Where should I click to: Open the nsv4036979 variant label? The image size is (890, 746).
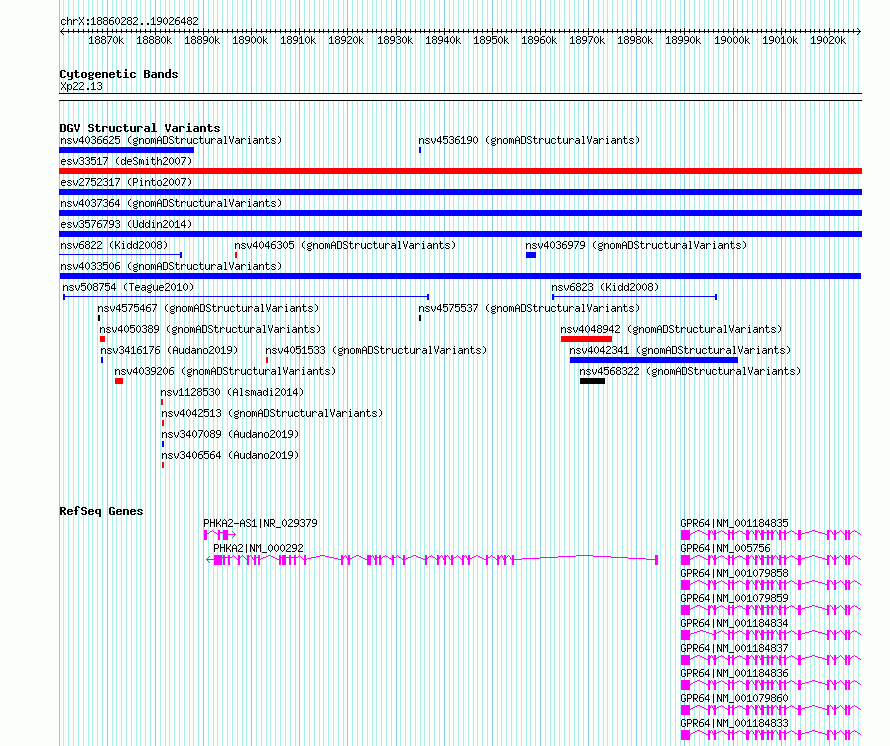pyautogui.click(x=636, y=245)
